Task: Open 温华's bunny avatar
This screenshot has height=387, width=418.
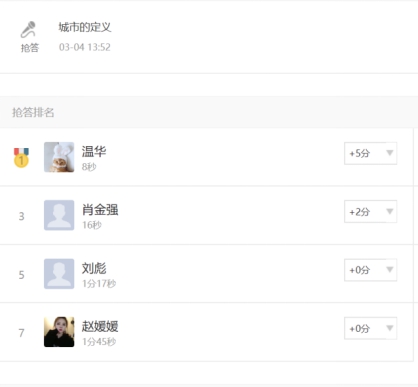Action: click(59, 157)
